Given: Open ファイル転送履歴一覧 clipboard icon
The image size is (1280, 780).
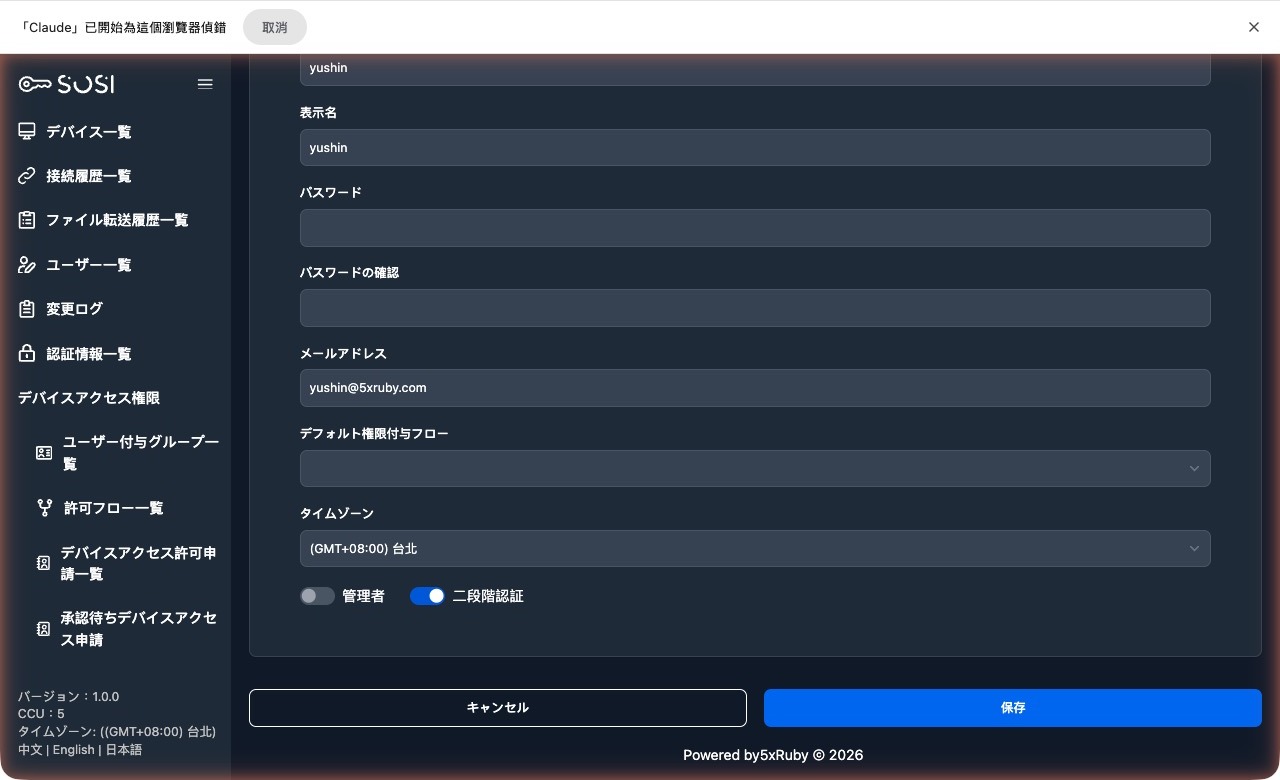Looking at the screenshot, I should point(26,220).
